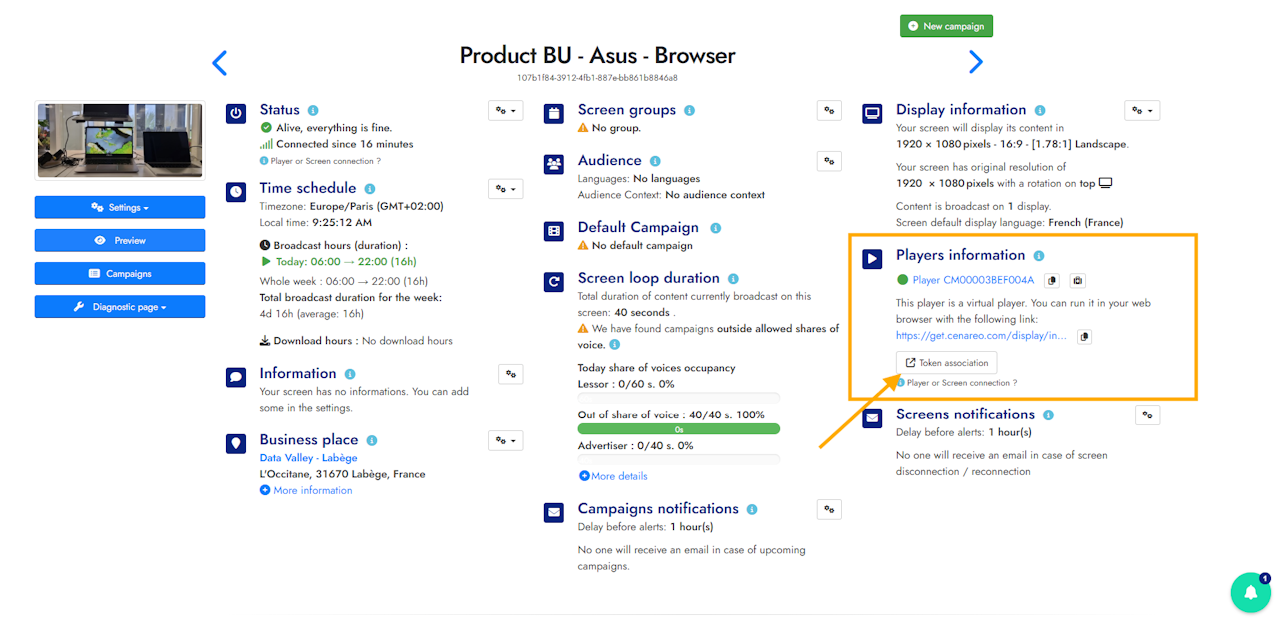The width and height of the screenshot is (1280, 623).
Task: Go to the next screen arrow
Action: pyautogui.click(x=976, y=62)
